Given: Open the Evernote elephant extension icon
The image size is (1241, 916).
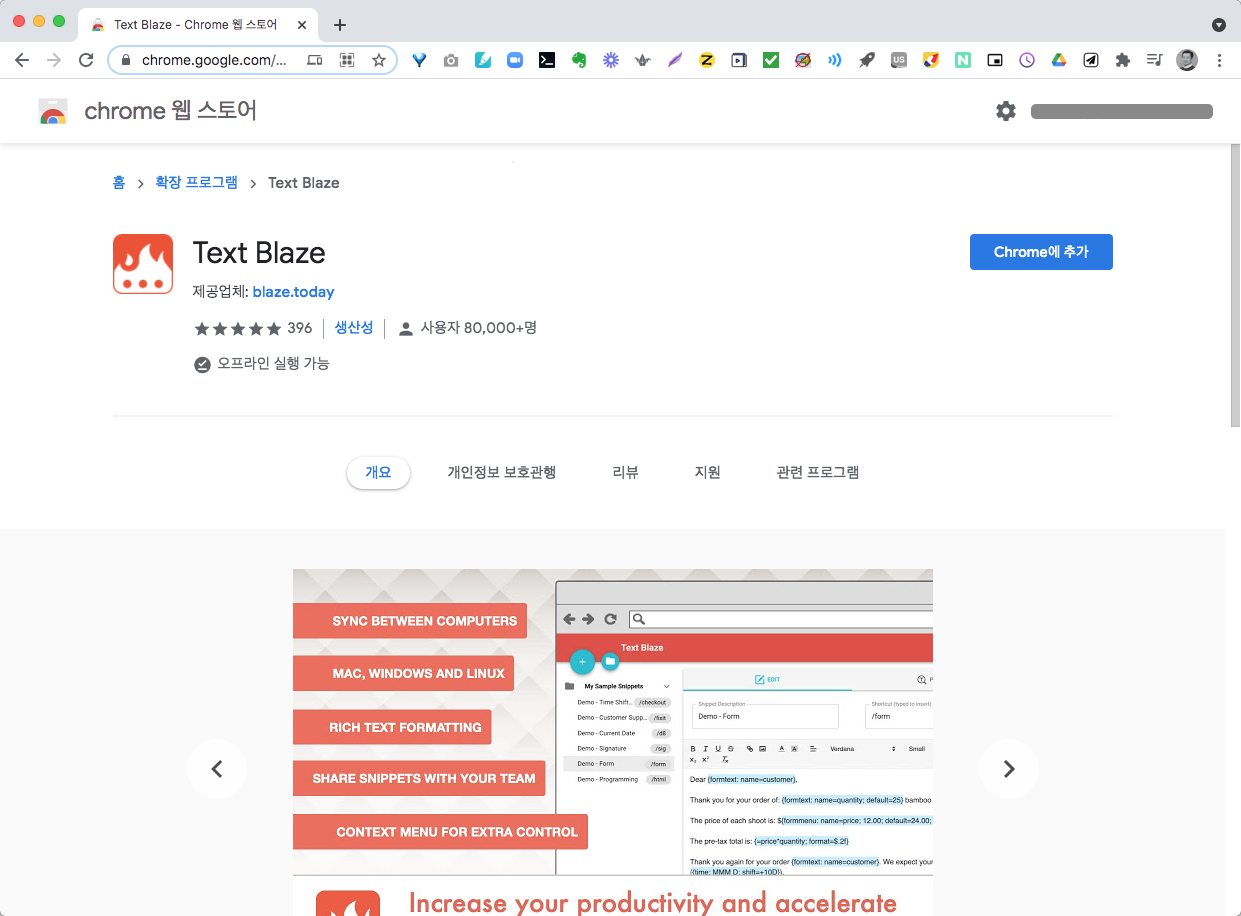Looking at the screenshot, I should point(579,60).
